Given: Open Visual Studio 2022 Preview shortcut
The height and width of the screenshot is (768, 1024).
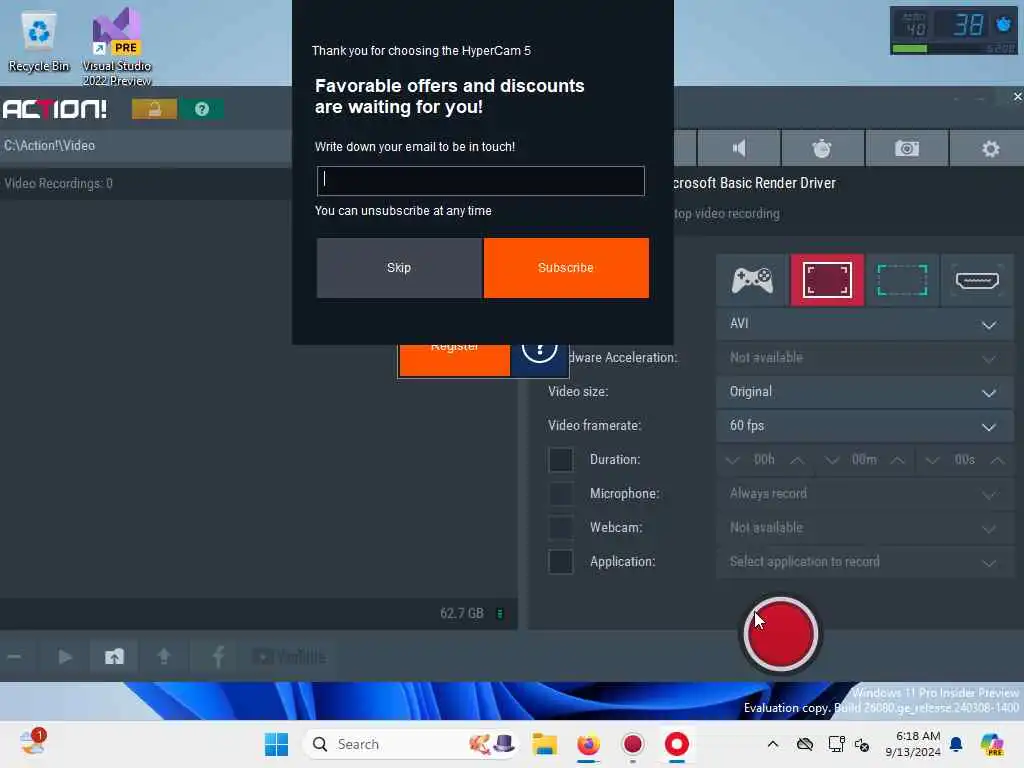Looking at the screenshot, I should click(x=117, y=47).
